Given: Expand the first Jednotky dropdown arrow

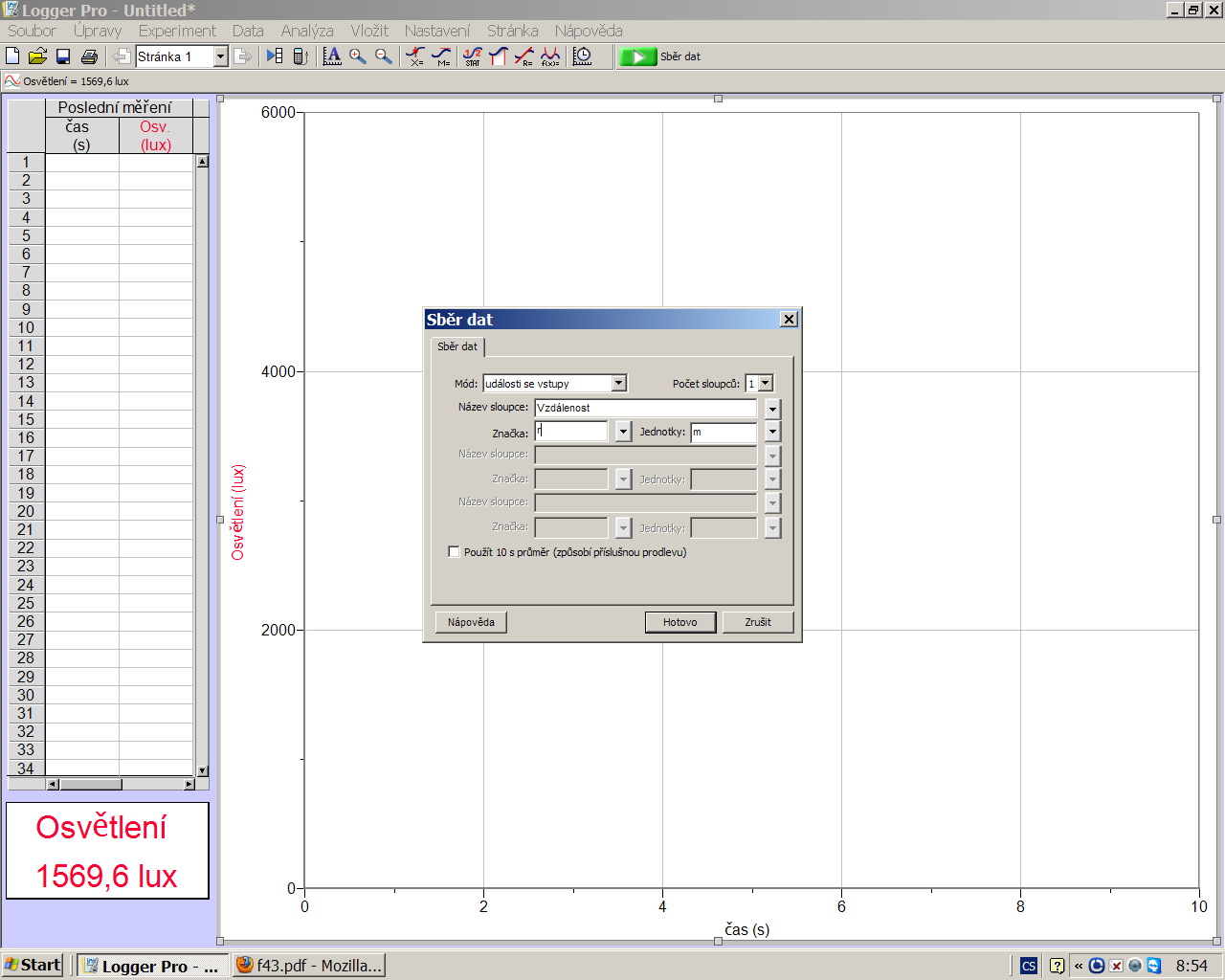Looking at the screenshot, I should pos(772,432).
